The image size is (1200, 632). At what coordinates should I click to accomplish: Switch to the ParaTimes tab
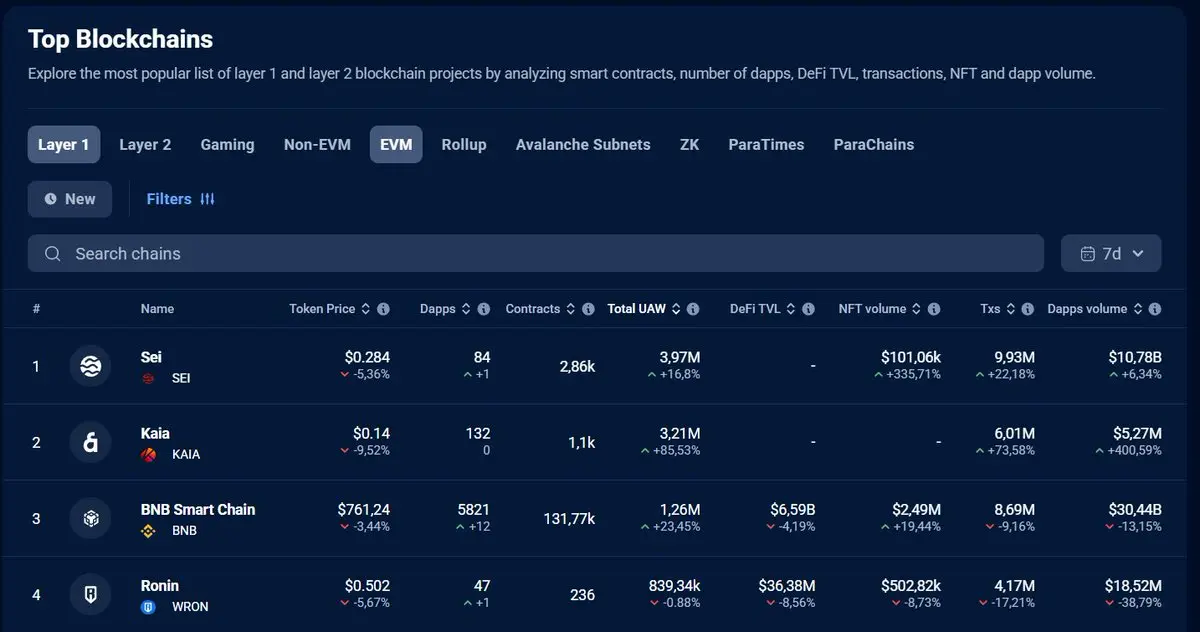[766, 144]
